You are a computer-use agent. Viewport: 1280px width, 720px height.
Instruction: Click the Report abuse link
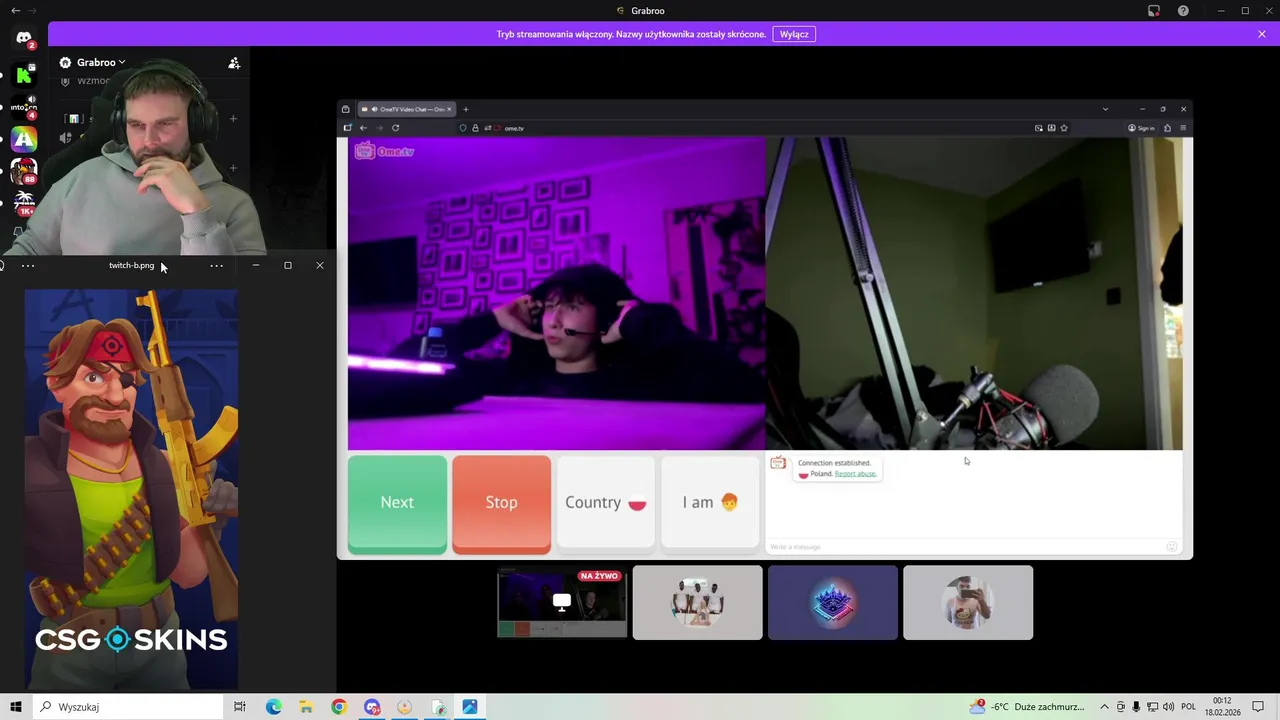click(x=855, y=474)
